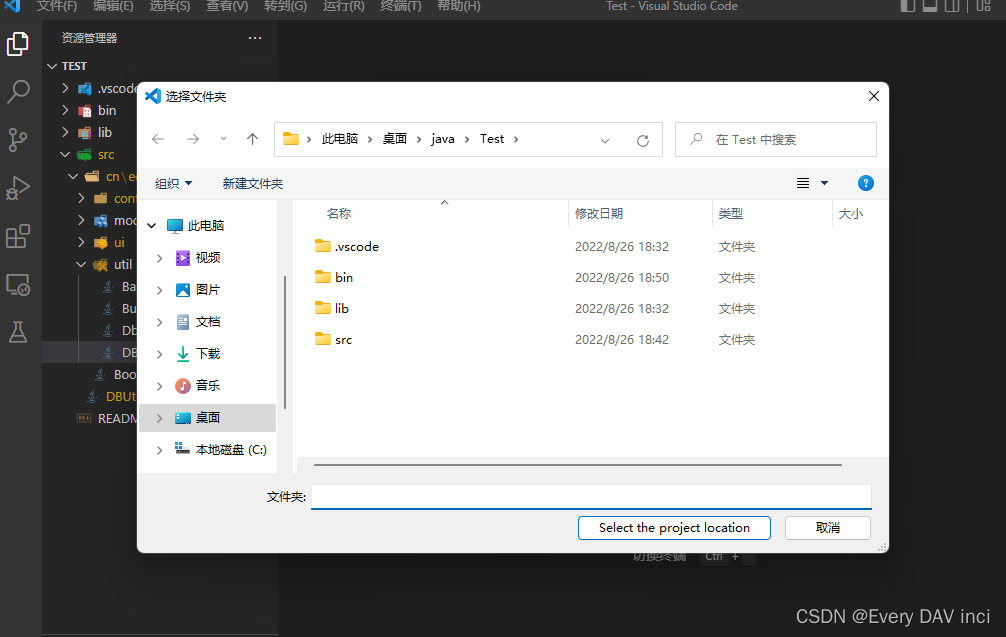Toggle primary sidebar layout icon in title bar

tap(907, 6)
